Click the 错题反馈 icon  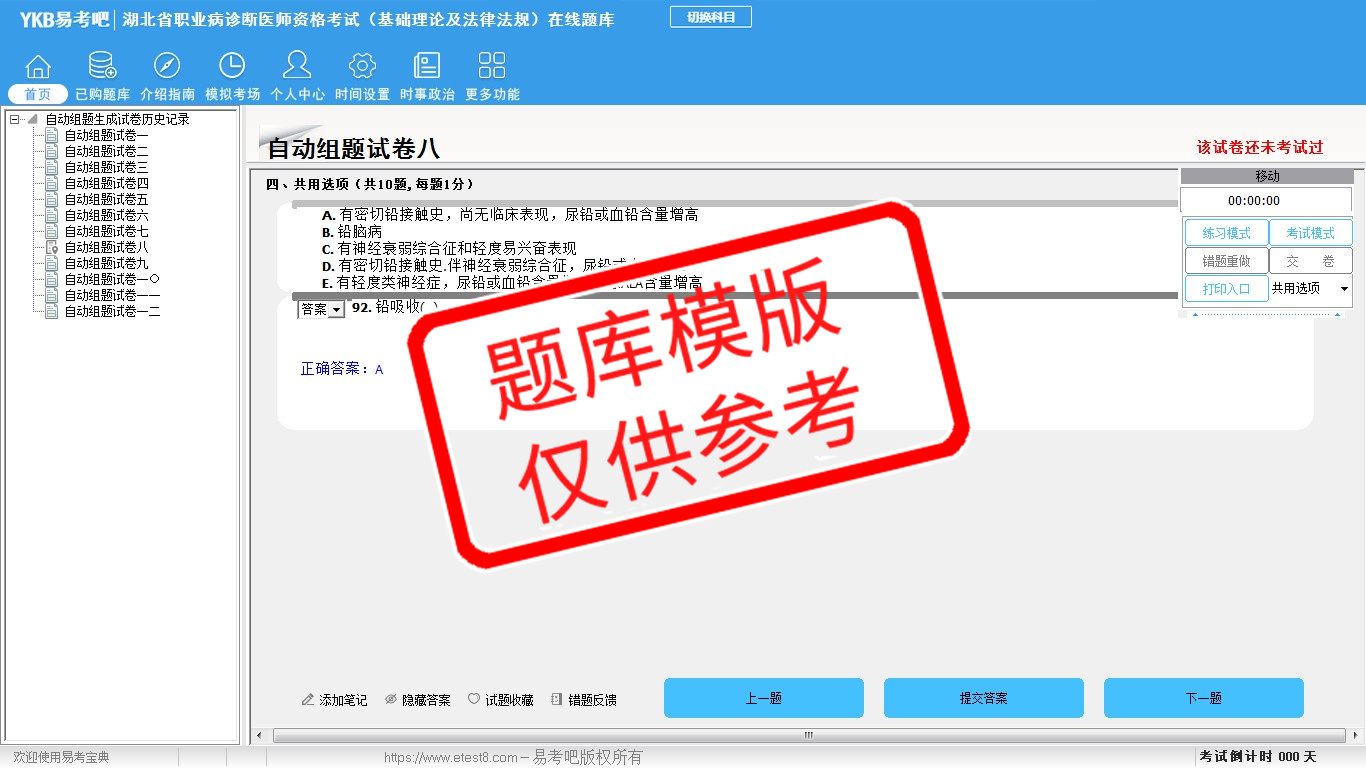[557, 700]
